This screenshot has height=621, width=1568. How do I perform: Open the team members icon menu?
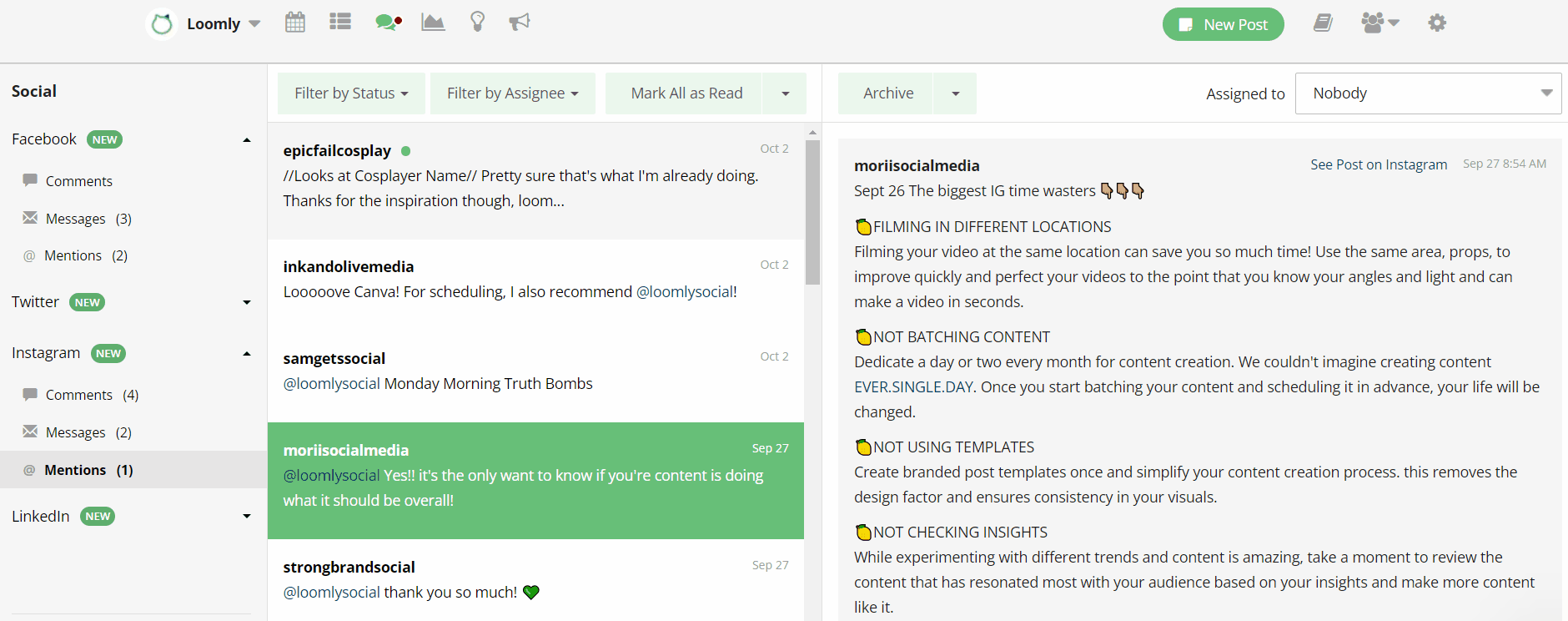[1380, 23]
